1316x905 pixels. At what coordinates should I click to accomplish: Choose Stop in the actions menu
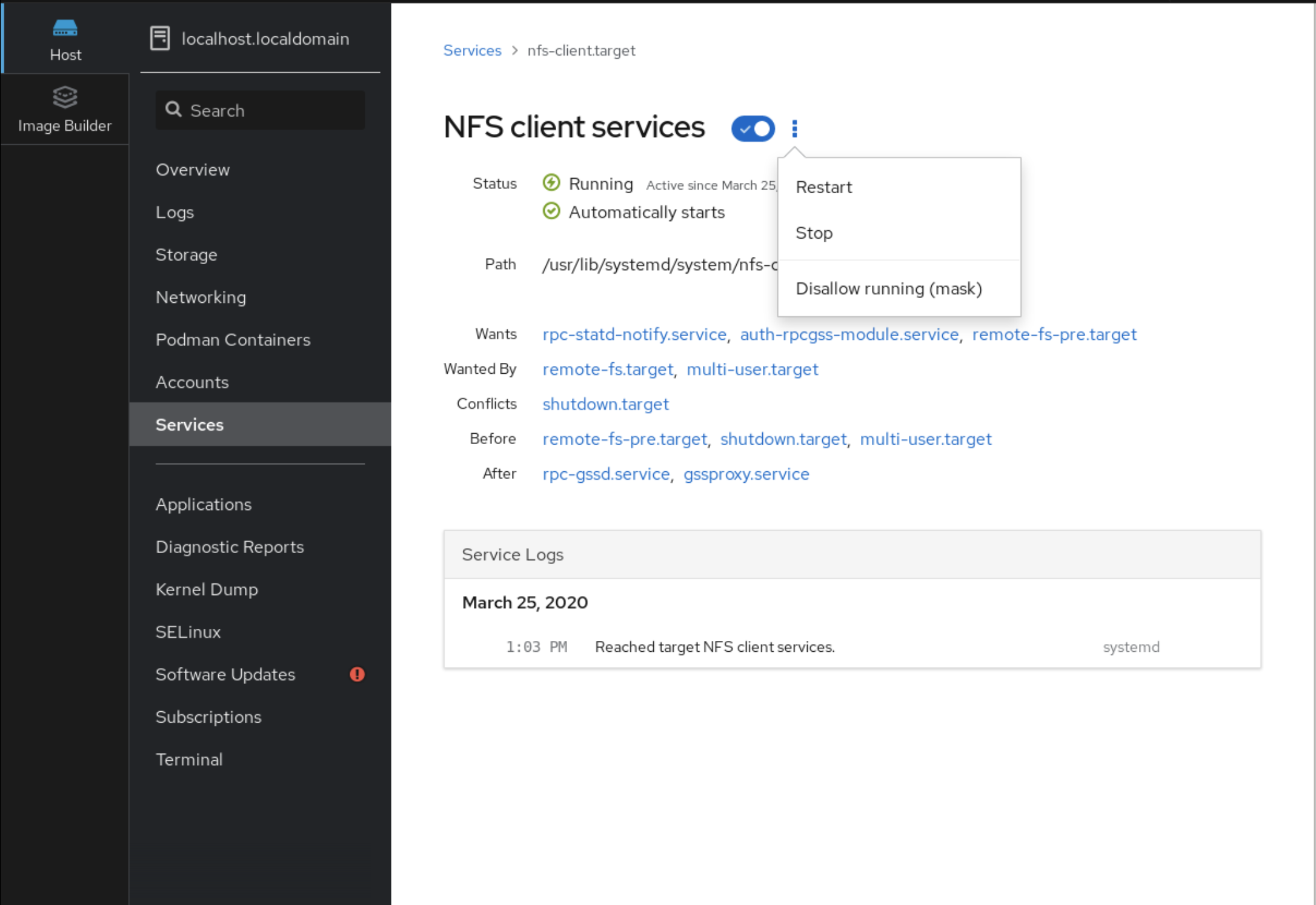[x=814, y=233]
